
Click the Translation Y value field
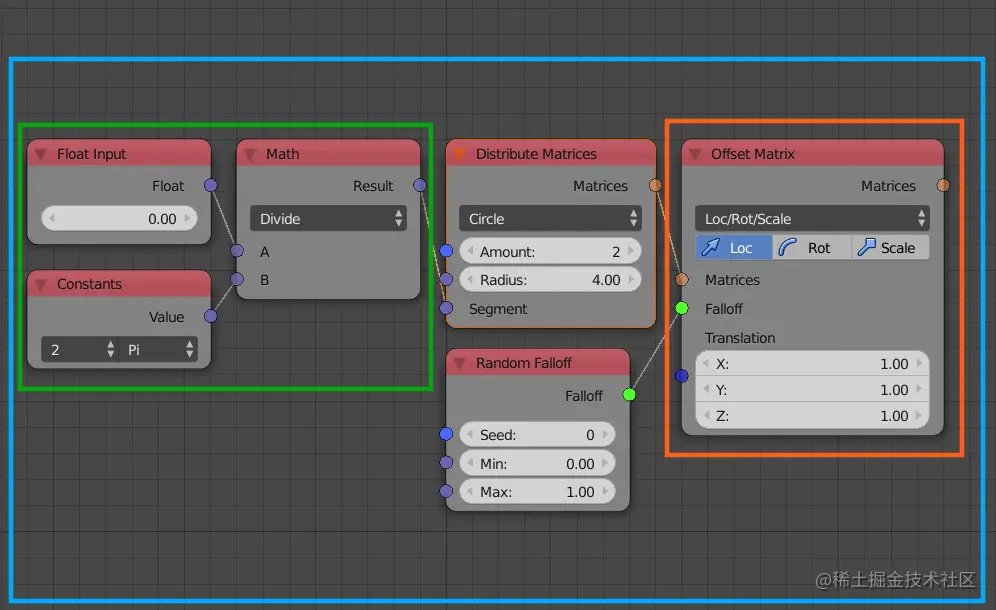[812, 390]
